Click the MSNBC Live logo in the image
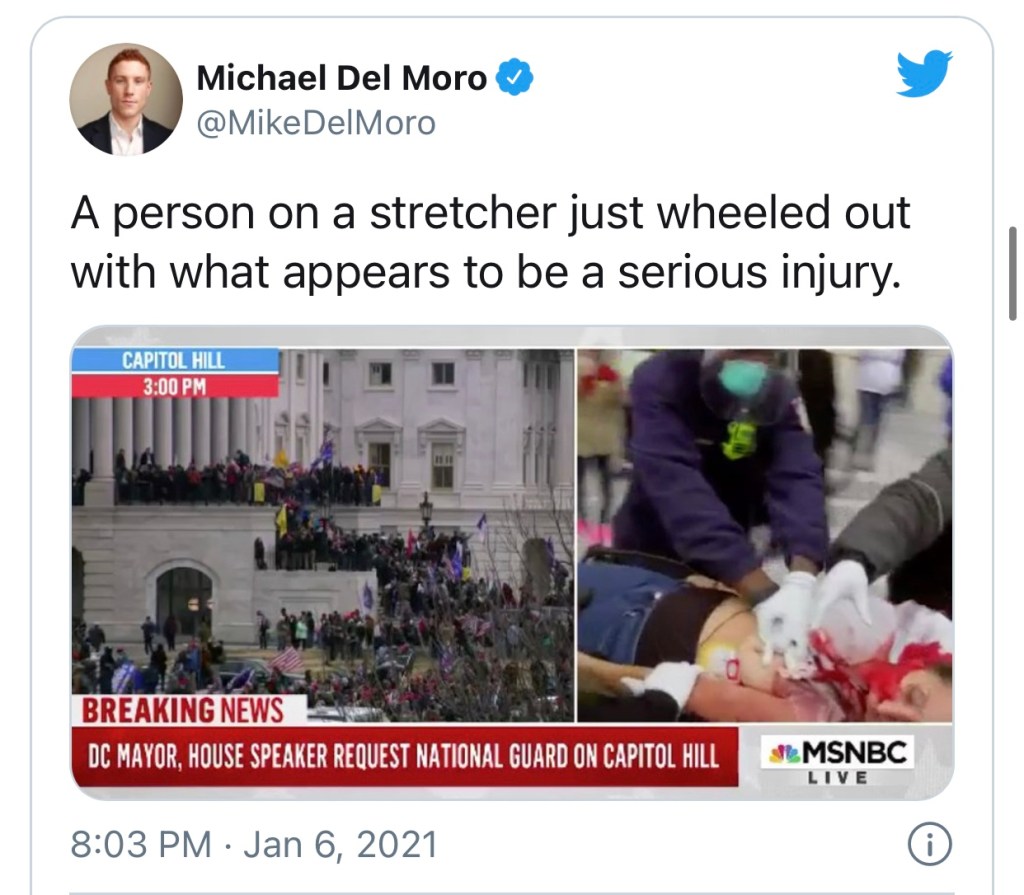Viewport: 1024px width, 895px height. click(838, 760)
